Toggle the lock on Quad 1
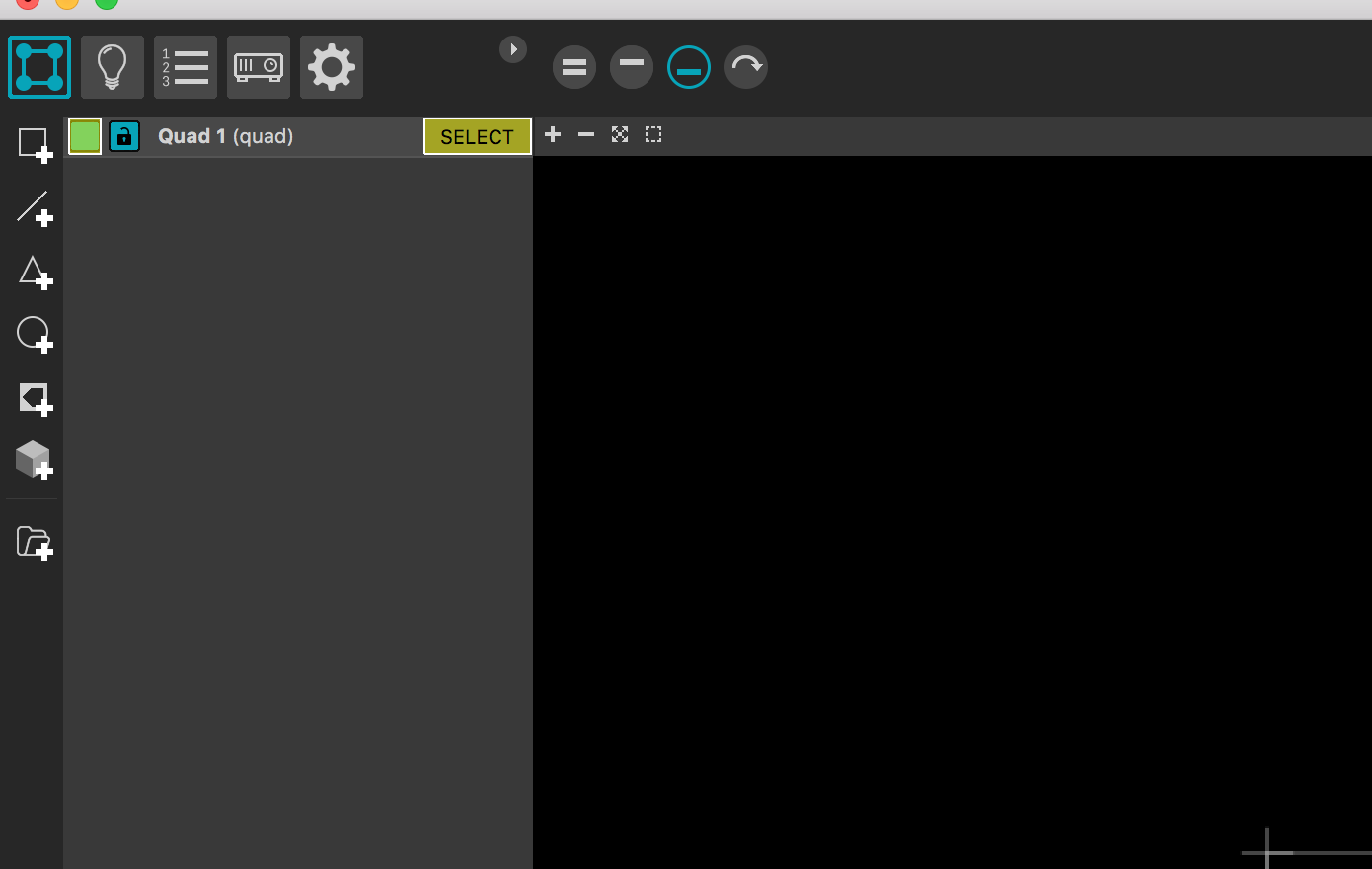Viewport: 1372px width, 869px height. click(x=124, y=136)
